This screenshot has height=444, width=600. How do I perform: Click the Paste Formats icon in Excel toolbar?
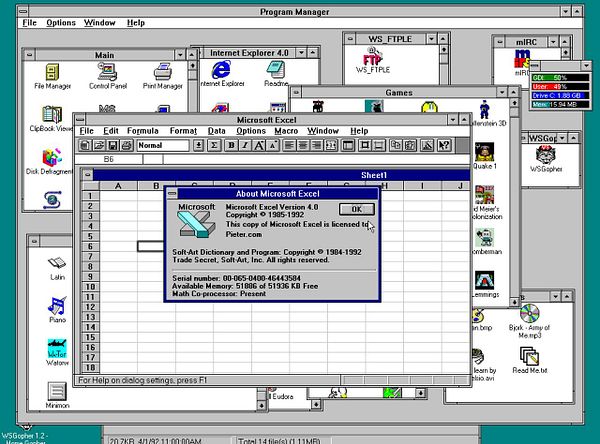point(409,145)
